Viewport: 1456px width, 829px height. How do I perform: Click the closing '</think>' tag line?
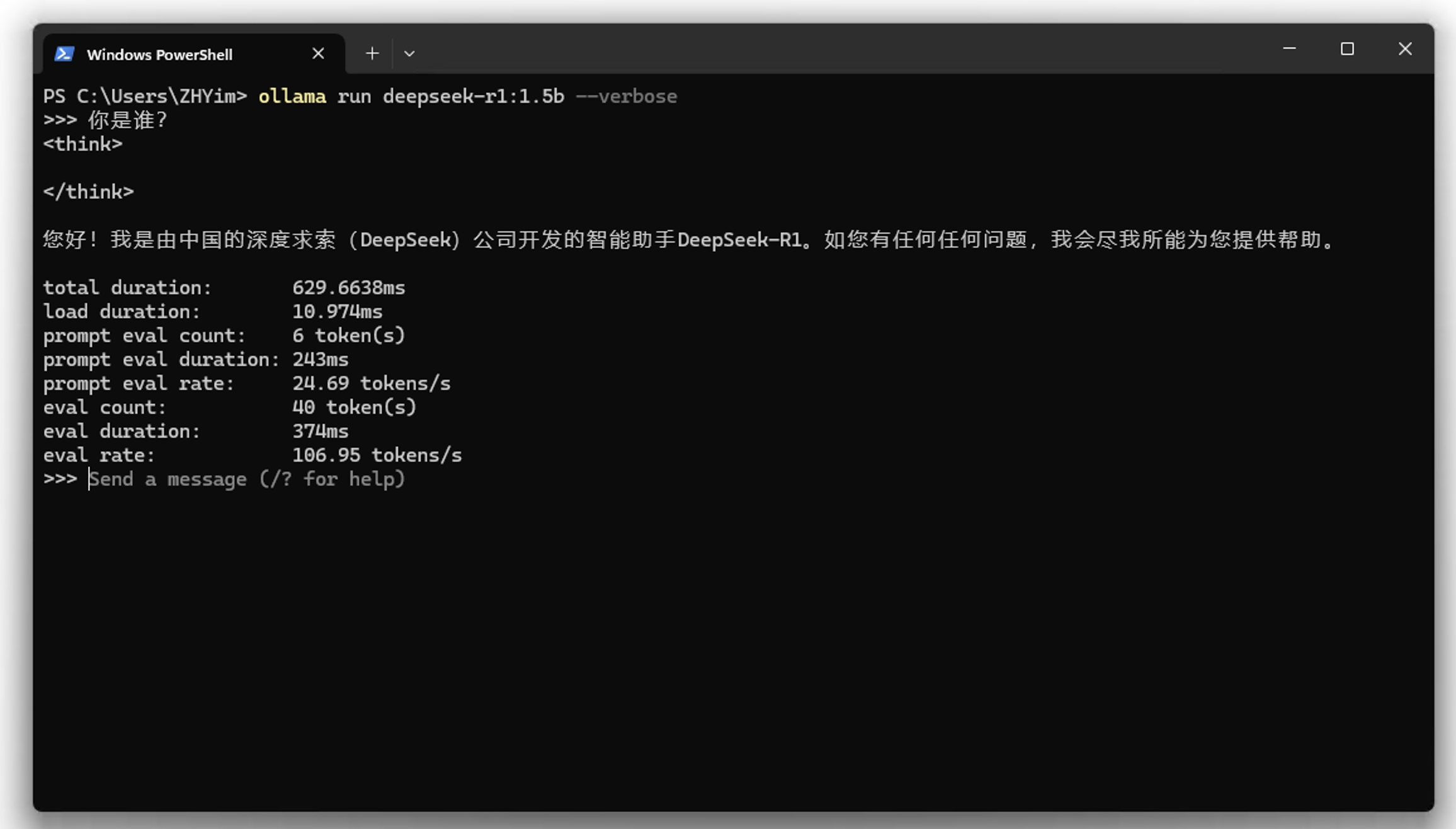(88, 192)
